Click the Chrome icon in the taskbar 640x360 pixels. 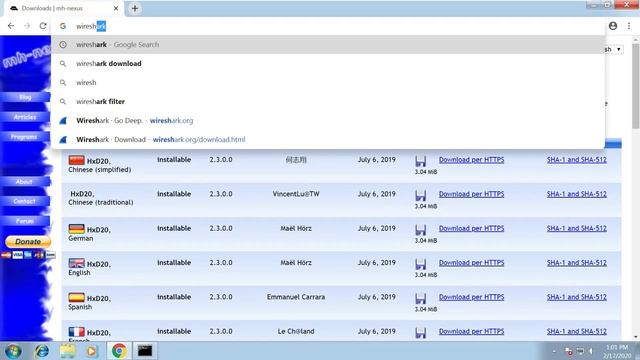coord(119,351)
